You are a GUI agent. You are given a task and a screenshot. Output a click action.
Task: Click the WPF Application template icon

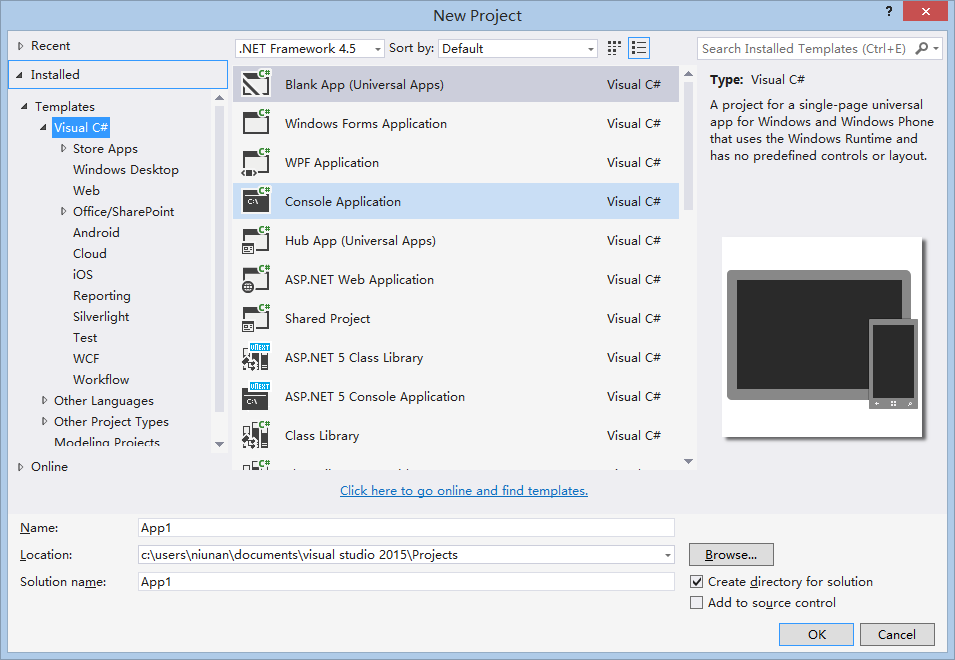point(256,162)
